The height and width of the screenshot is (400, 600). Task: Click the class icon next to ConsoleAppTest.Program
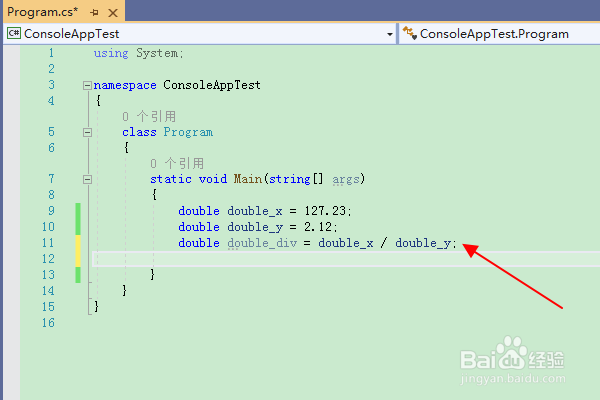[409, 33]
